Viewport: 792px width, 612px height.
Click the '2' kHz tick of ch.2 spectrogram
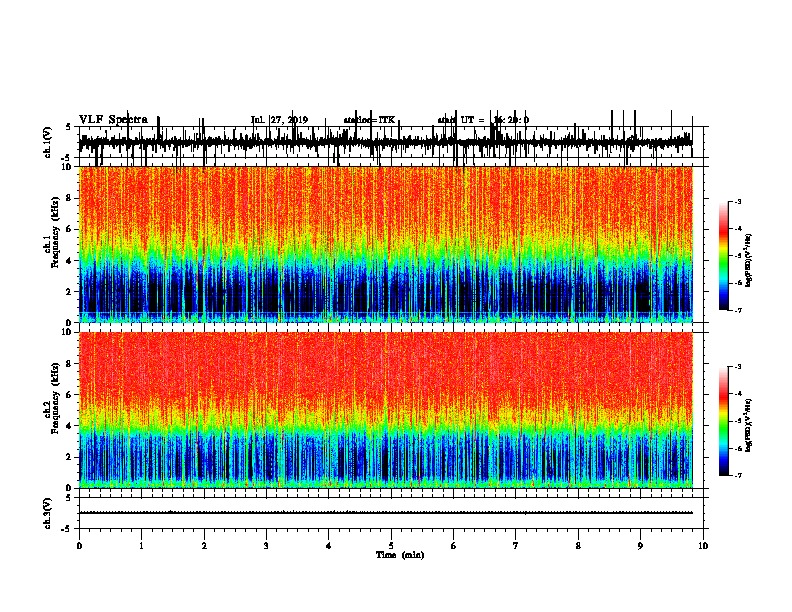(69, 457)
